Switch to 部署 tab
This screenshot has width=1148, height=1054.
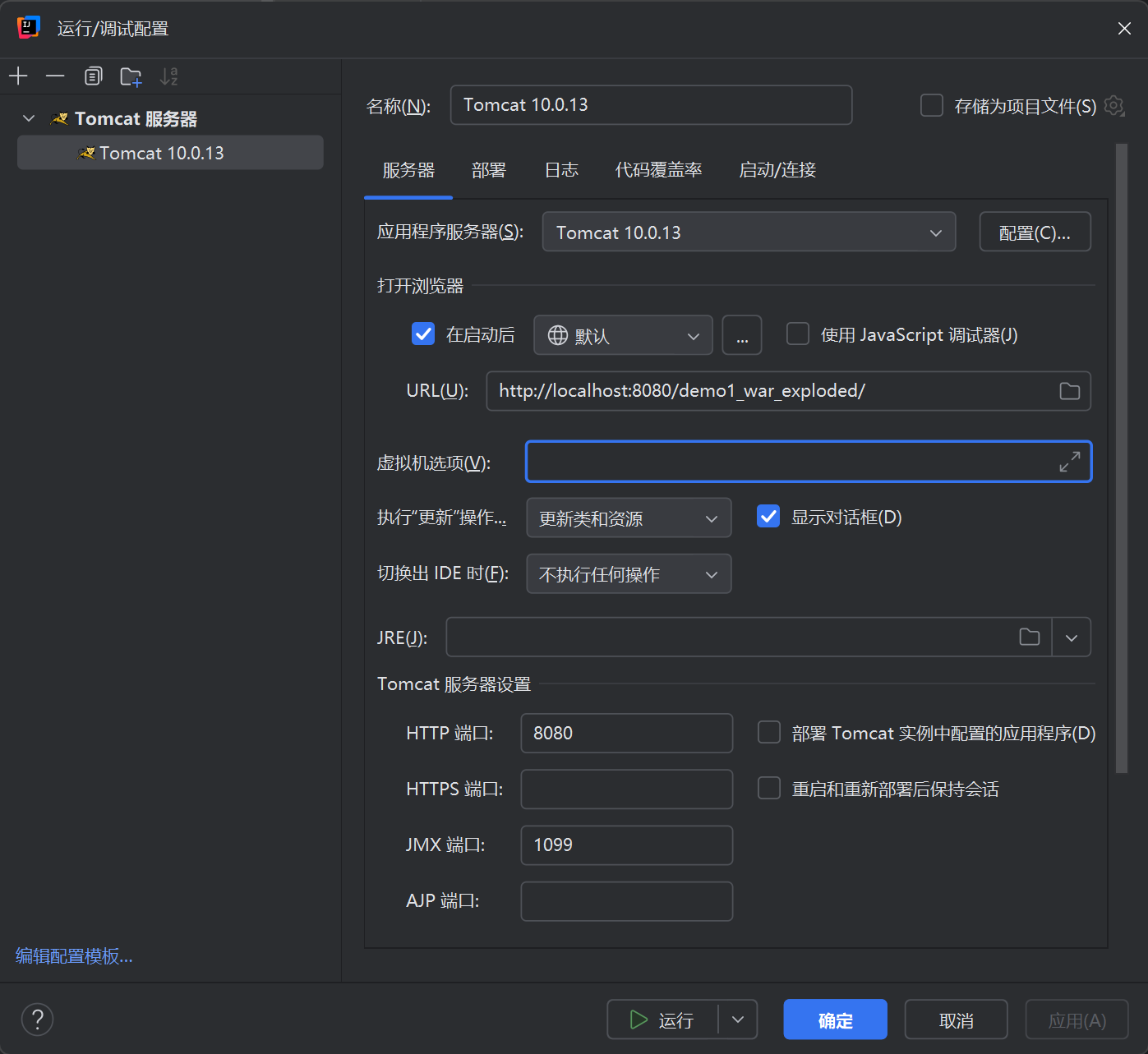[489, 170]
